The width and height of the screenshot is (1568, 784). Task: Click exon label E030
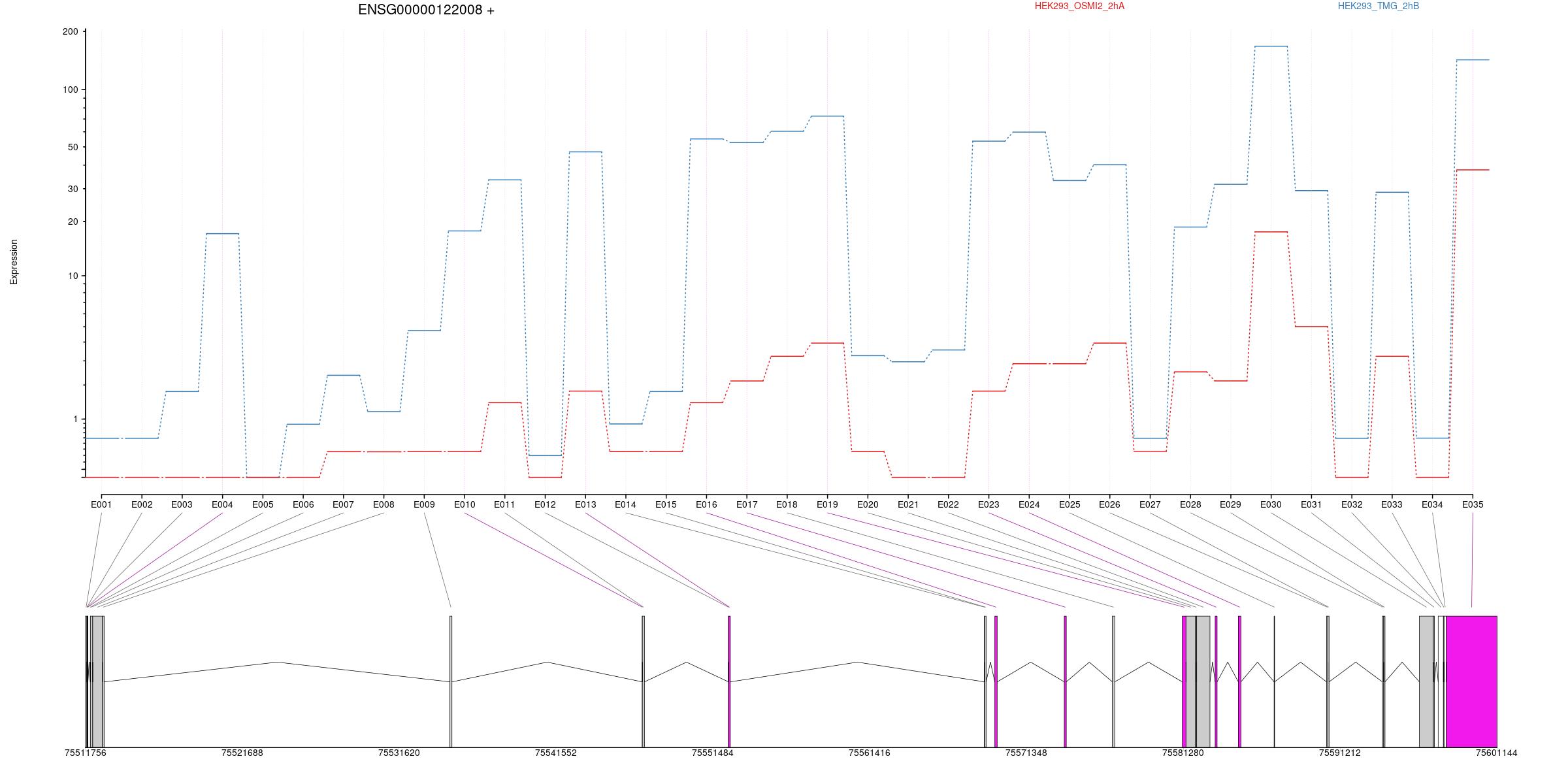click(x=1271, y=504)
